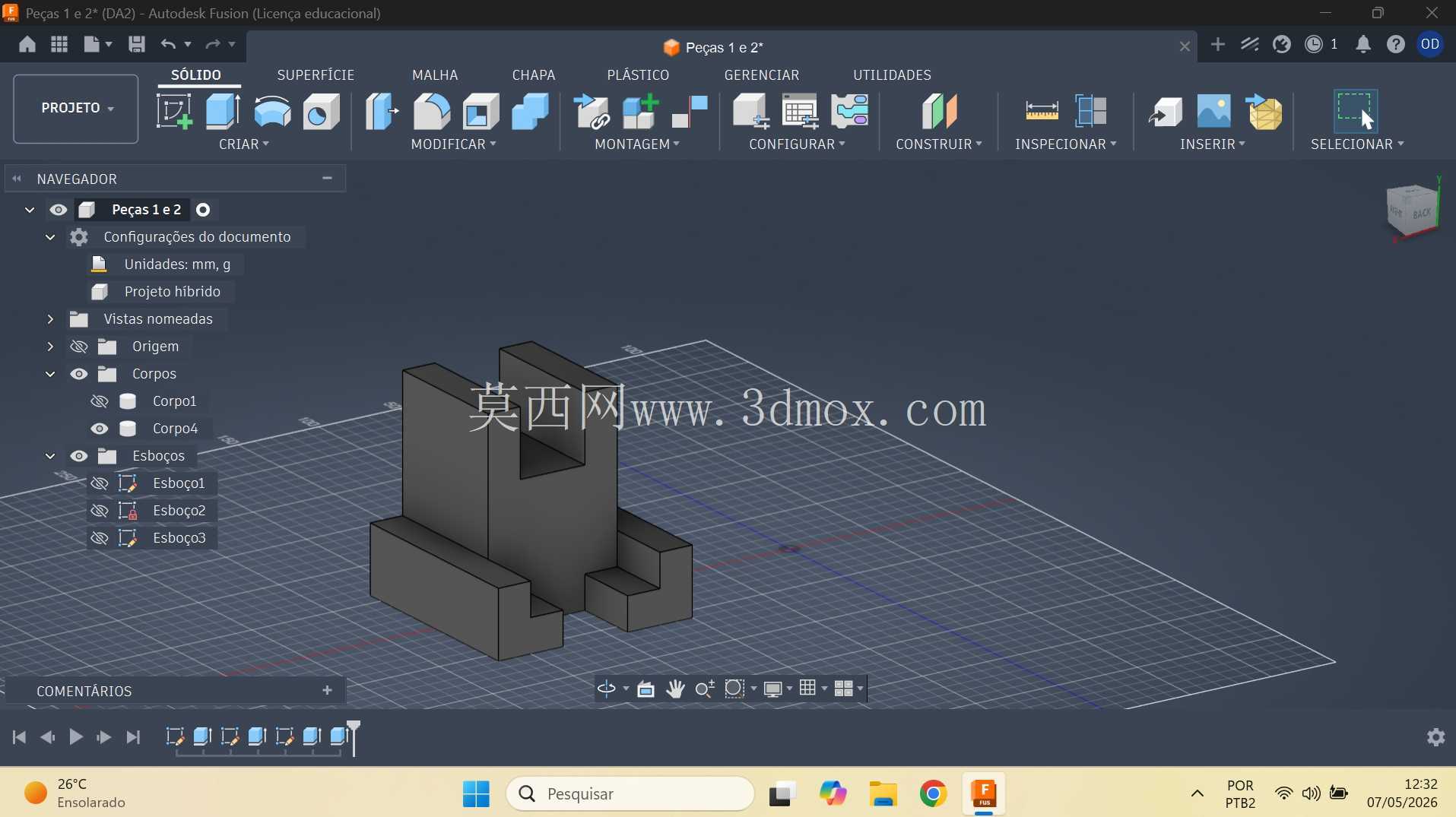Switch to the SUPERFÍCIE tab
The image size is (1456, 817).
pos(316,75)
